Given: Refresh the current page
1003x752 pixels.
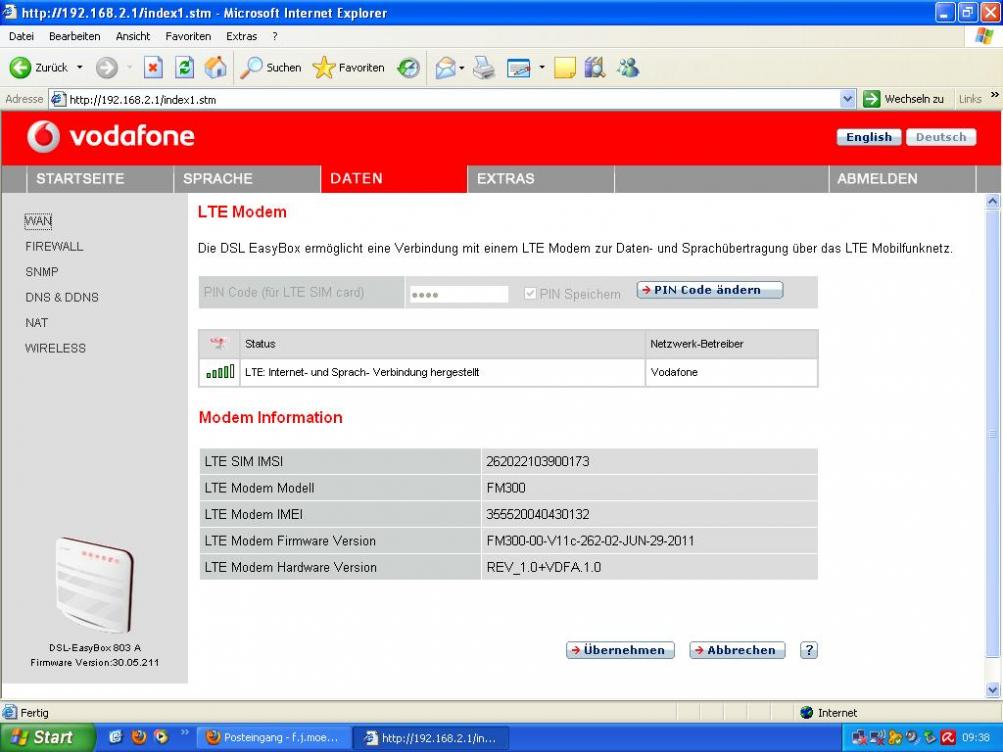Looking at the screenshot, I should pyautogui.click(x=184, y=67).
